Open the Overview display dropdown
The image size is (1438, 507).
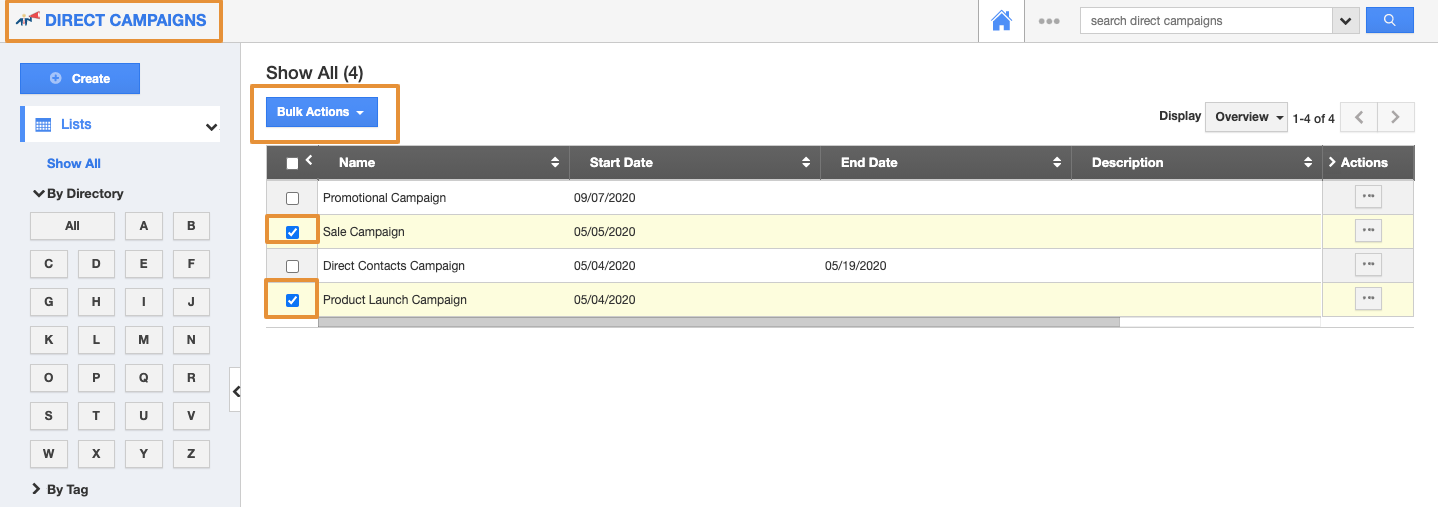(x=1247, y=117)
